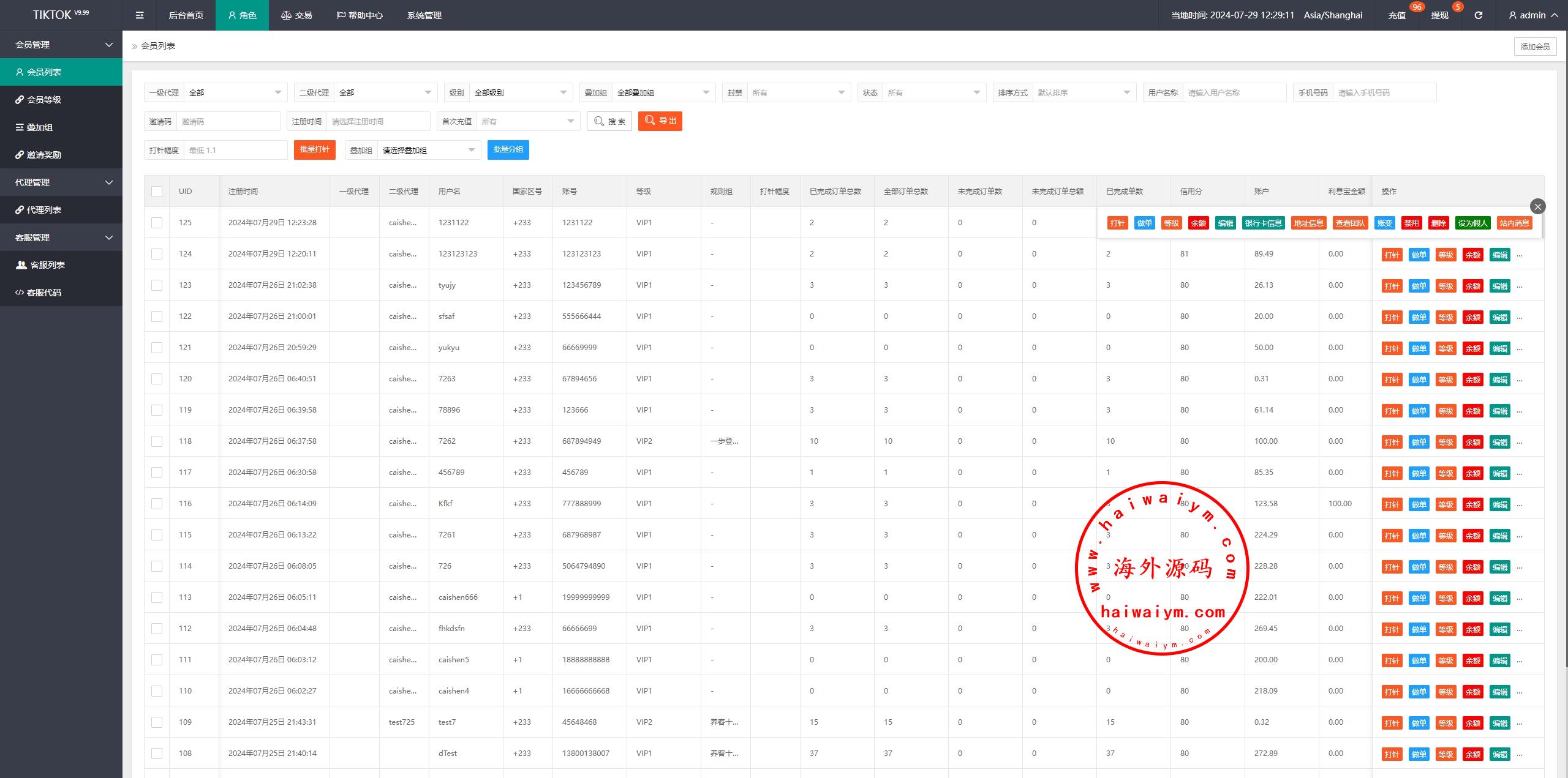Close the expanded action buttons popup
The height and width of the screenshot is (778, 1568).
pos(1537,206)
